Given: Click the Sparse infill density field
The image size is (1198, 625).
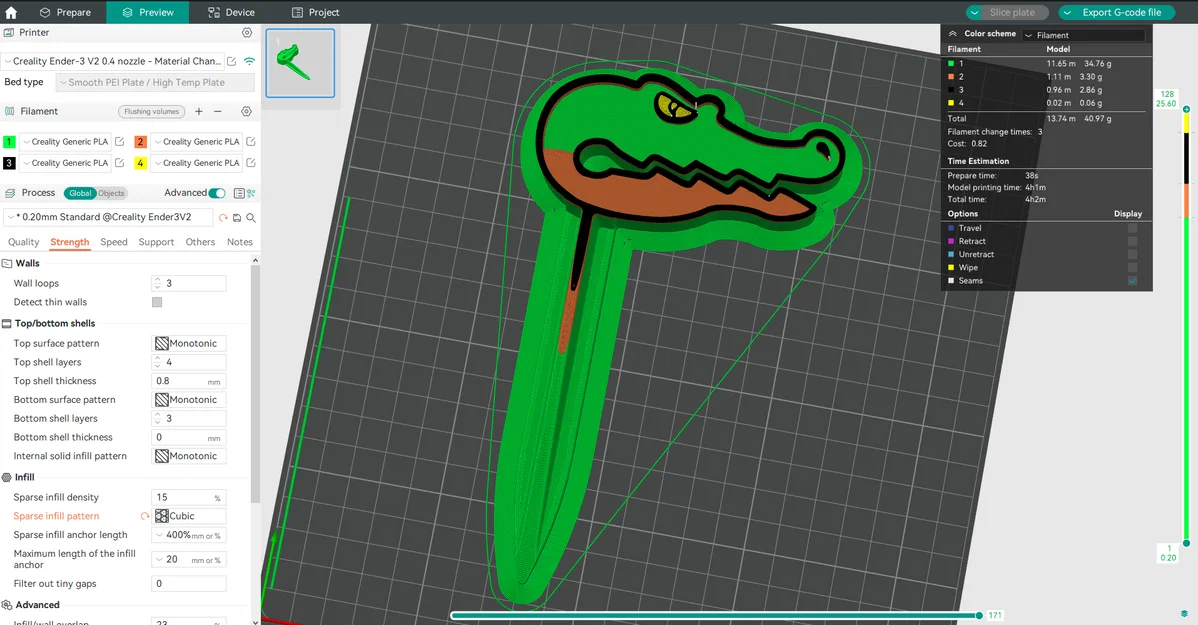Looking at the screenshot, I should tap(189, 497).
